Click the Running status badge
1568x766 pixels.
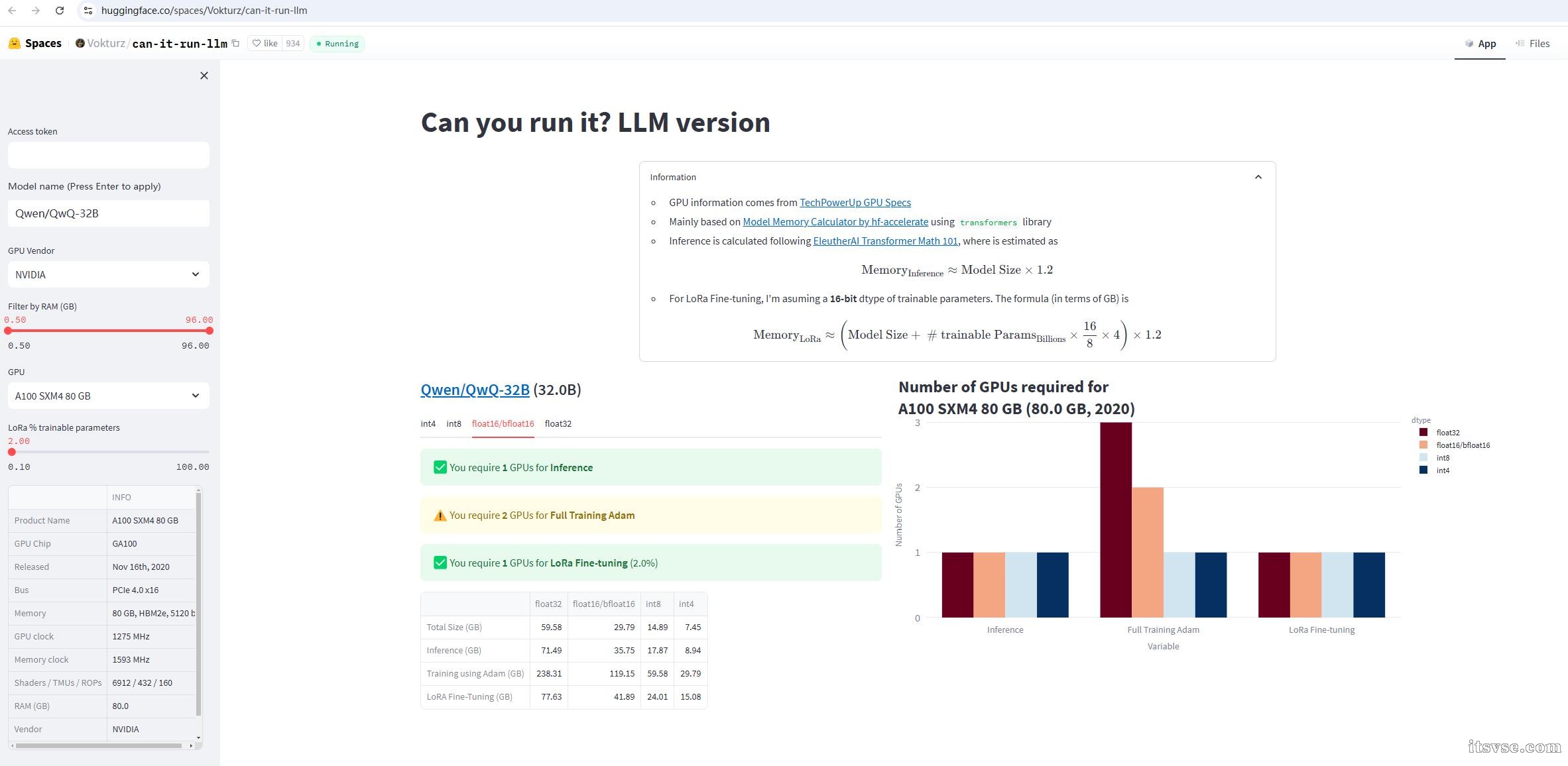[x=337, y=43]
